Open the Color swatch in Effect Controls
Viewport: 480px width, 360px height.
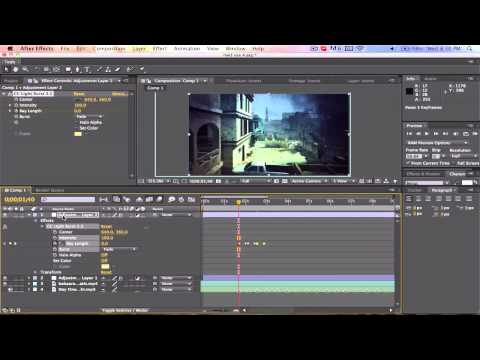pyautogui.click(x=78, y=134)
